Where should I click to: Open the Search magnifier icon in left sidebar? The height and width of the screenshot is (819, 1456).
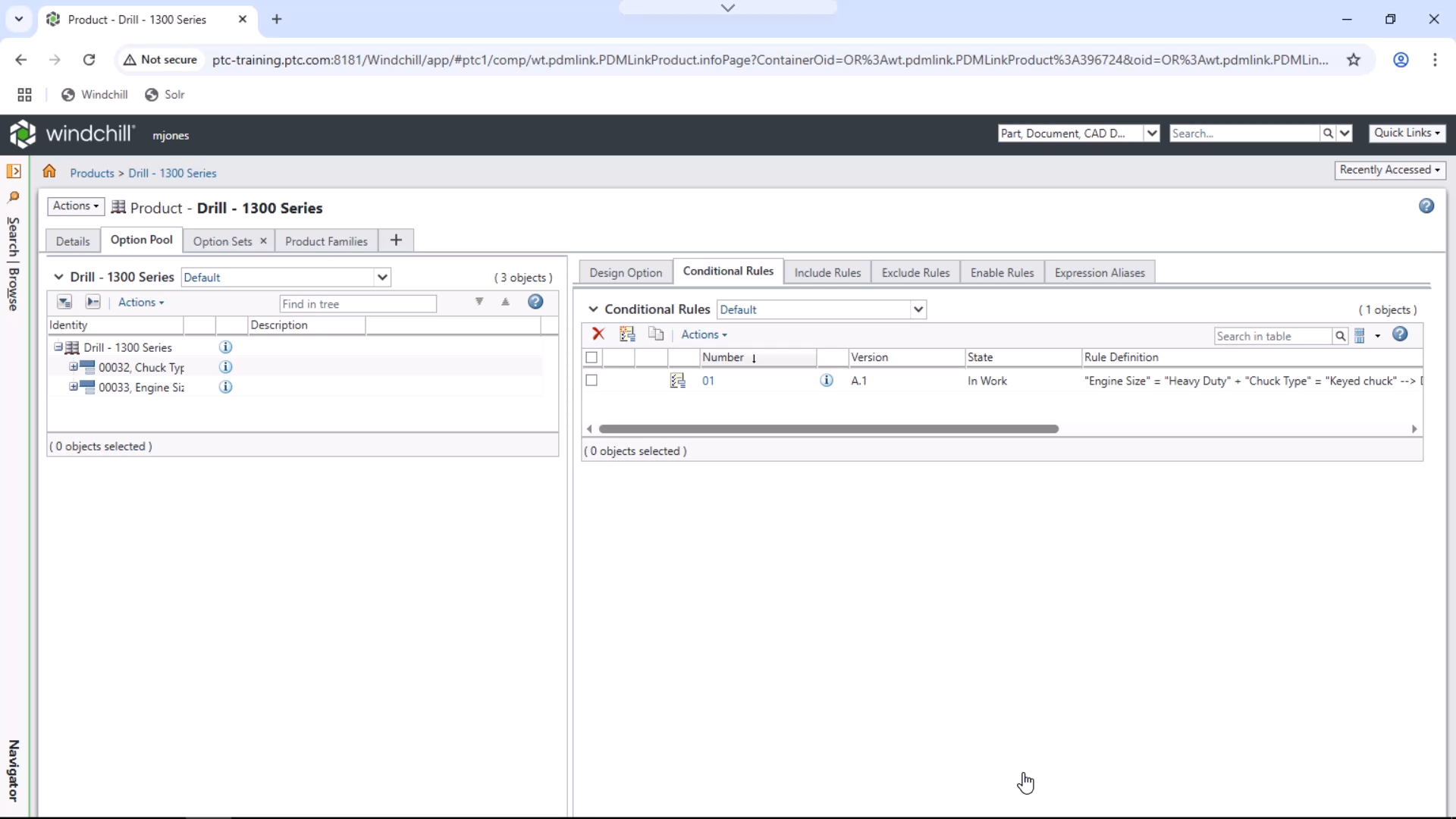point(14,197)
